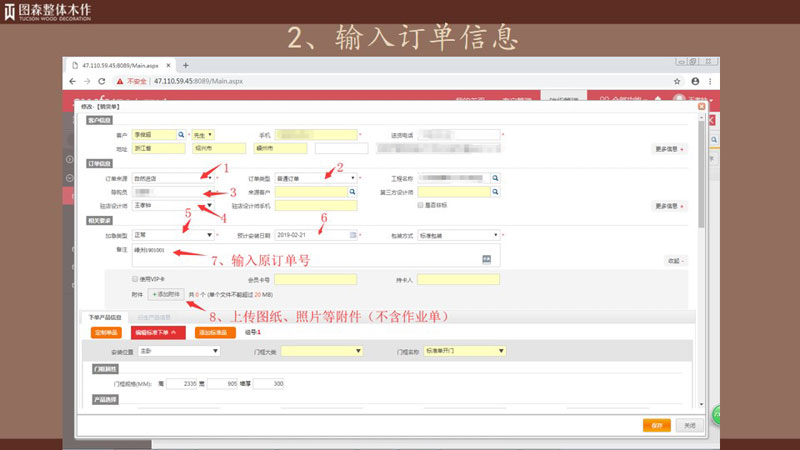Image resolution: width=800 pixels, height=450 pixels.
Task: Open the 安装位置 dropdown
Action: point(217,351)
